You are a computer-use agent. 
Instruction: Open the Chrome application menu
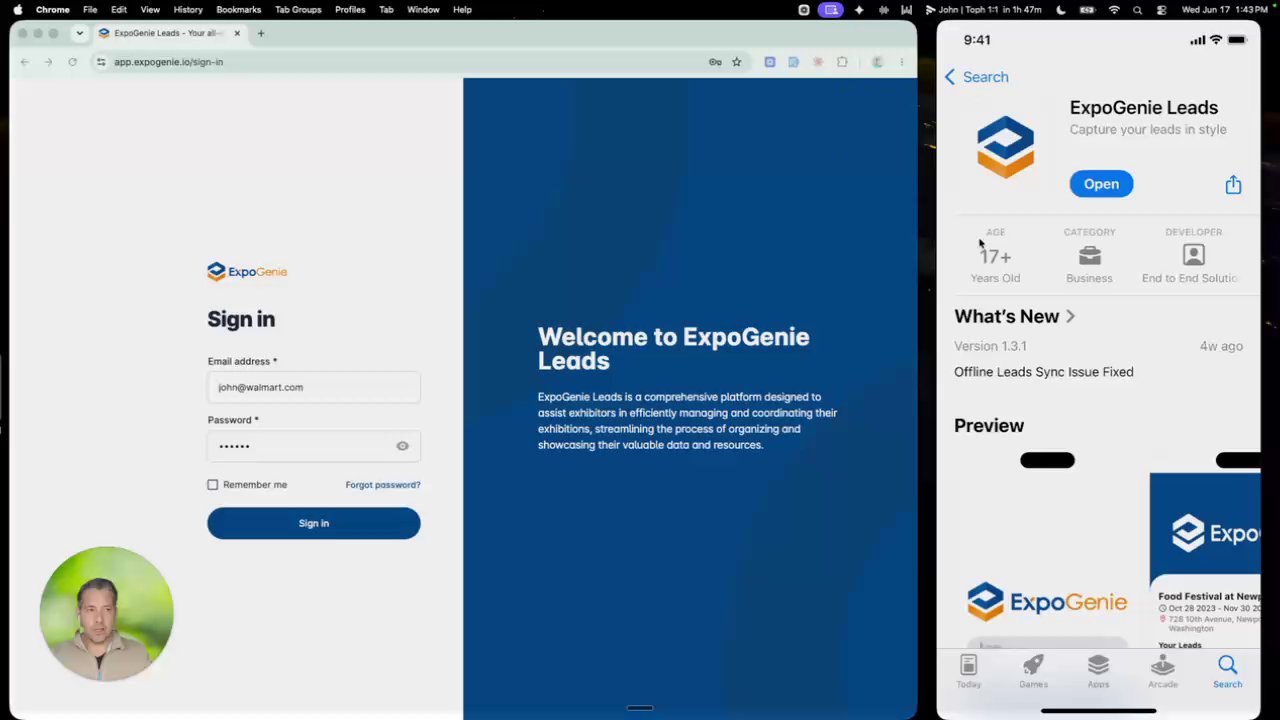pyautogui.click(x=53, y=10)
